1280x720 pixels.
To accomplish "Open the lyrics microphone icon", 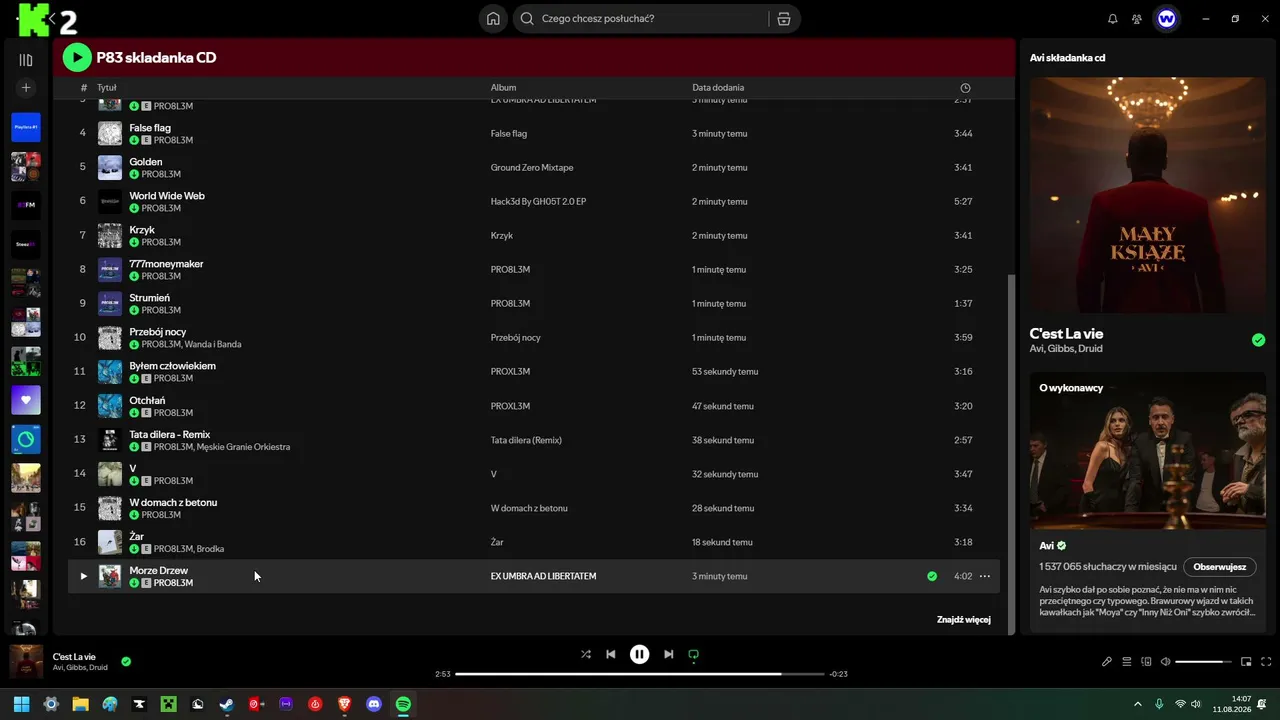I will pos(1107,662).
